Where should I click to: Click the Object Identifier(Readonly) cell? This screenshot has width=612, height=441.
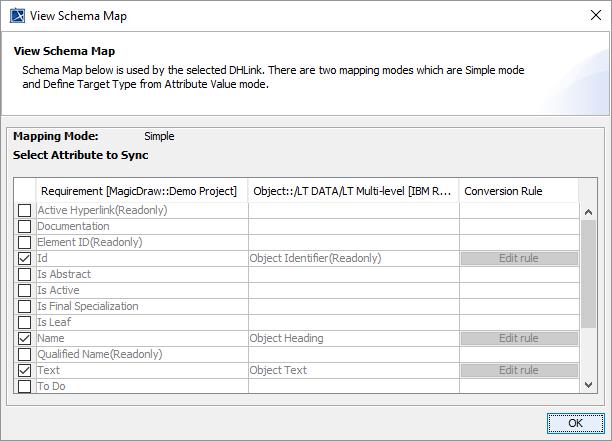coord(353,258)
